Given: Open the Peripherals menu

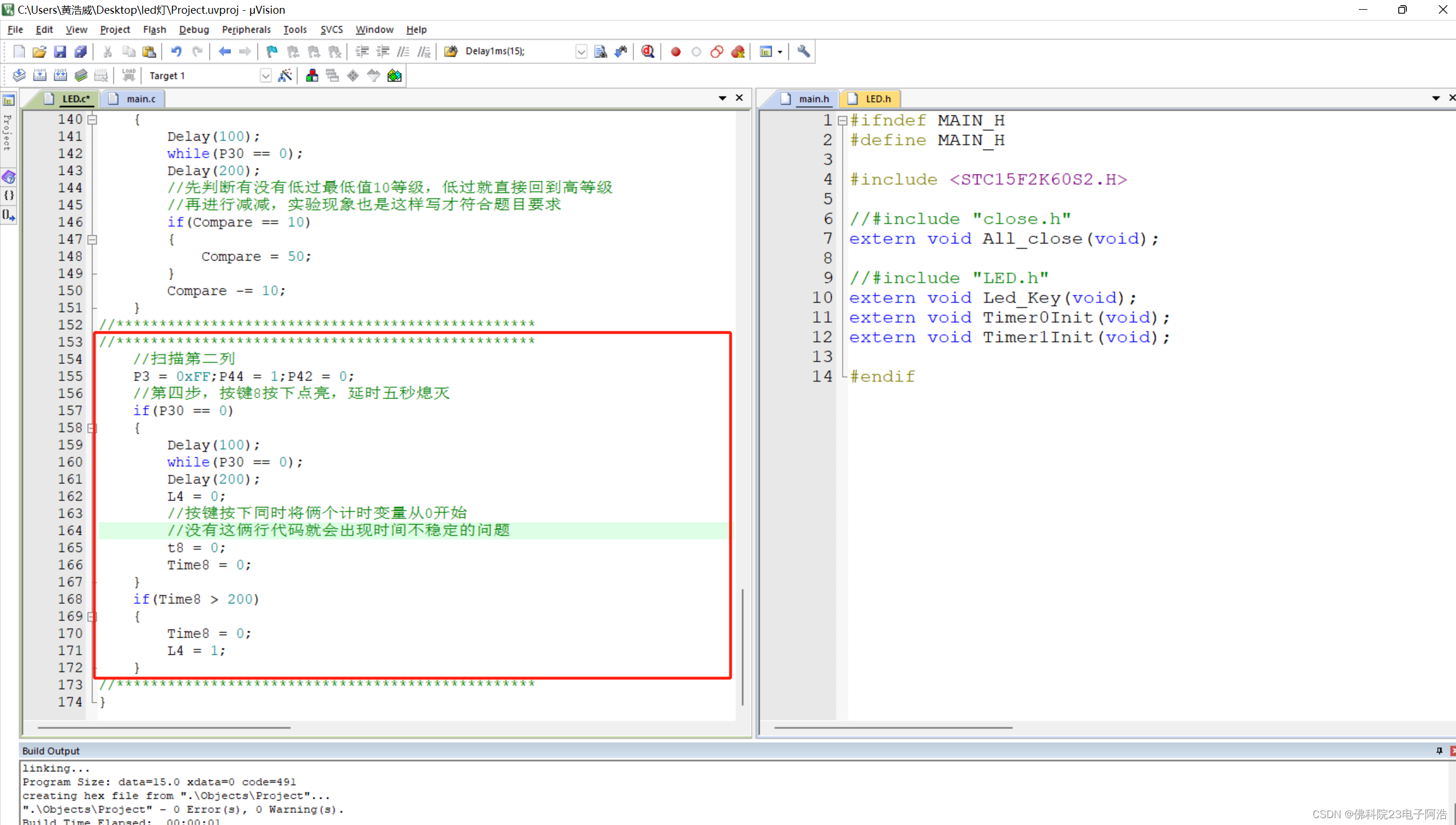Looking at the screenshot, I should coord(246,29).
